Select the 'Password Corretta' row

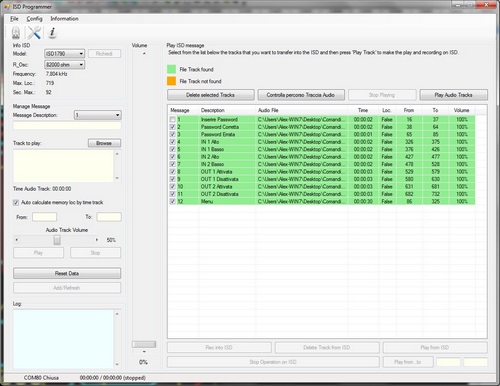coord(322,127)
